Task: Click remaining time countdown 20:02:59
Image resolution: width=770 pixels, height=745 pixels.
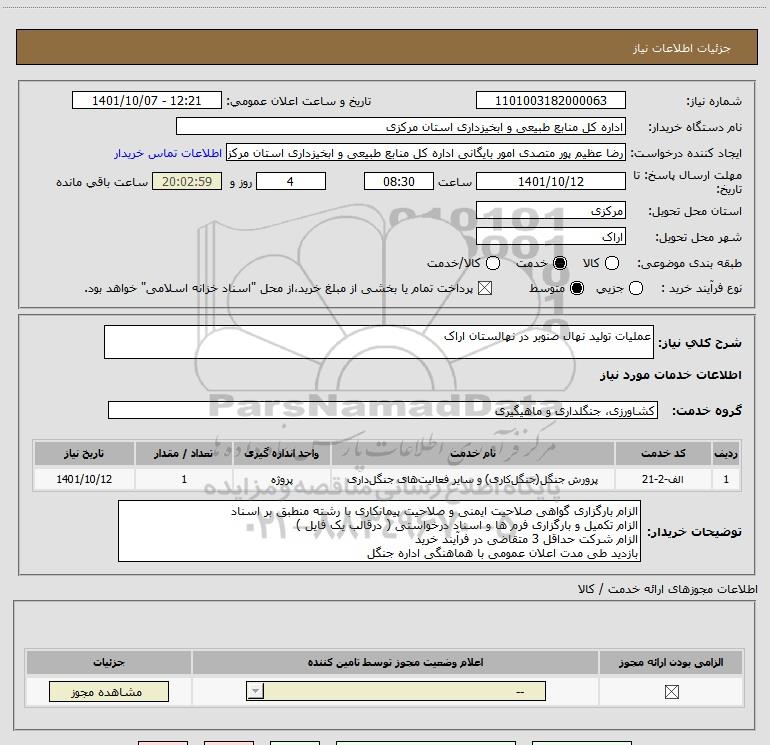Action: coord(187,182)
